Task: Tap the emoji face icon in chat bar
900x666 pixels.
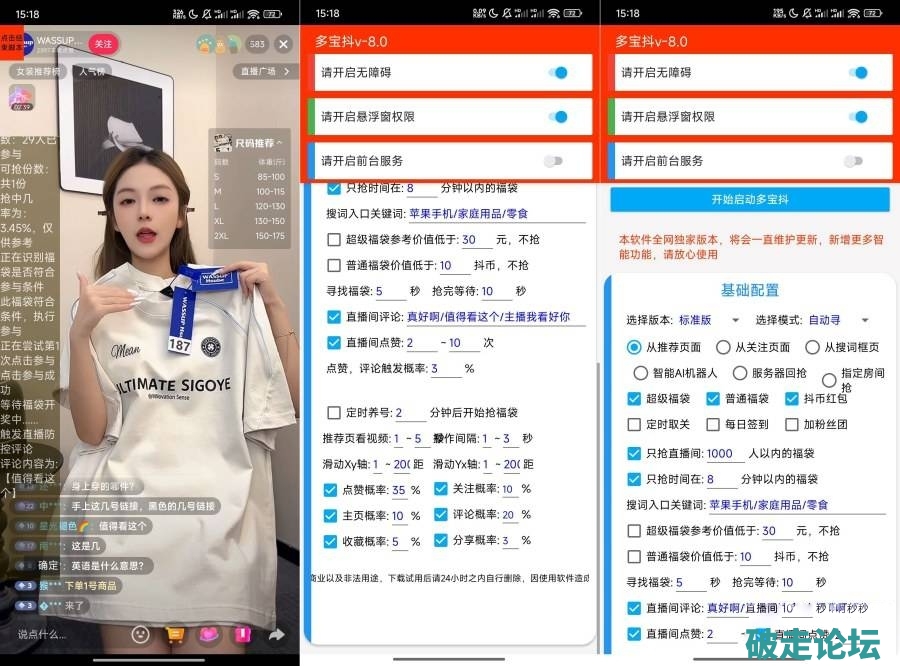Action: [x=141, y=634]
